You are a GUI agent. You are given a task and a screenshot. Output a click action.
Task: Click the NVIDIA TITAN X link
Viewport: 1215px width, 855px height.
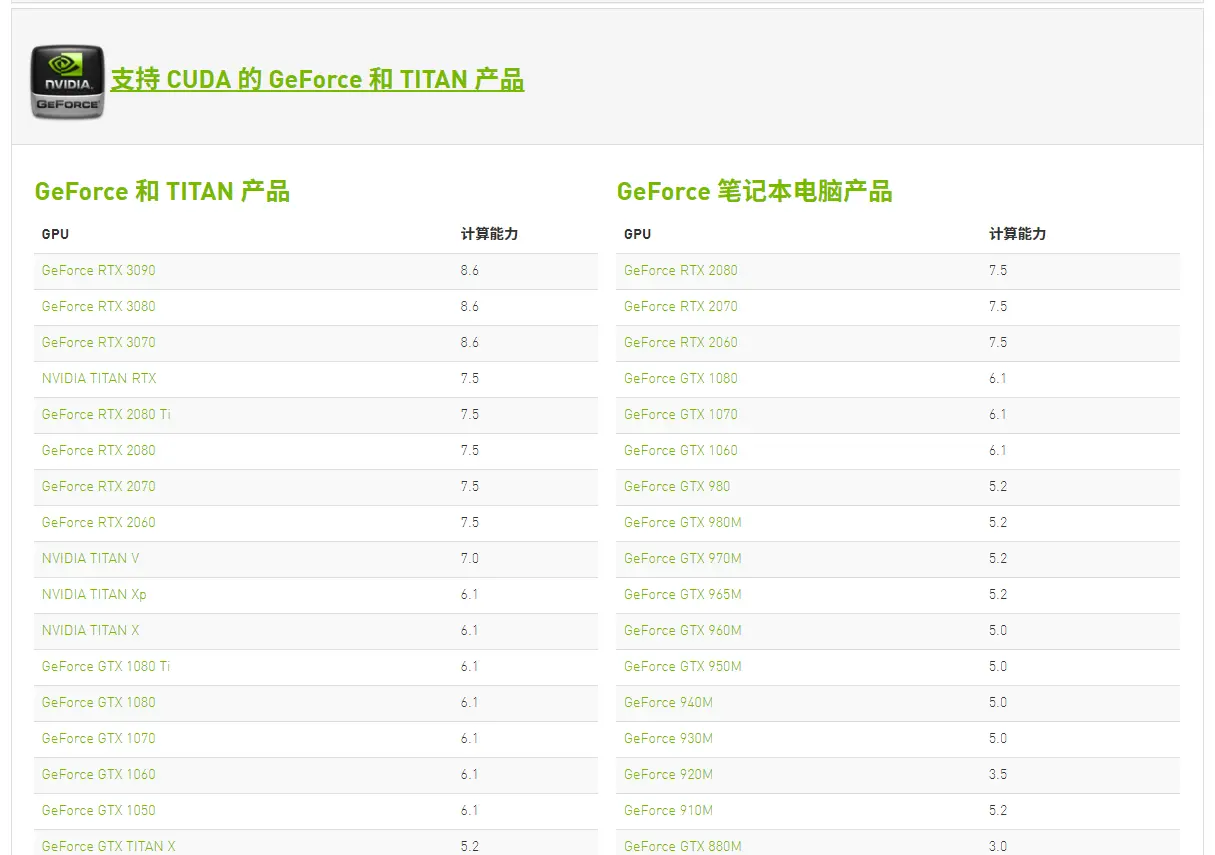click(x=91, y=630)
